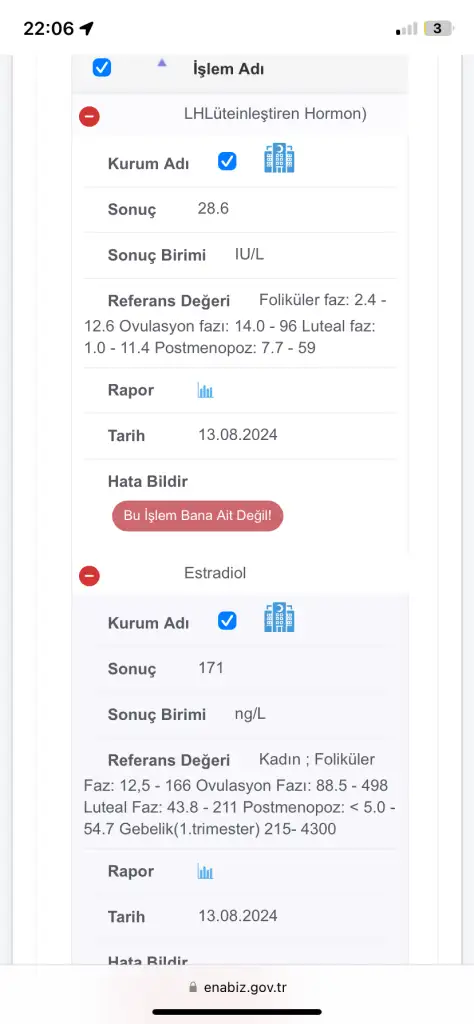474x1024 pixels.
Task: Click Bu İşlem Bana Ait Değil button
Action: click(198, 516)
